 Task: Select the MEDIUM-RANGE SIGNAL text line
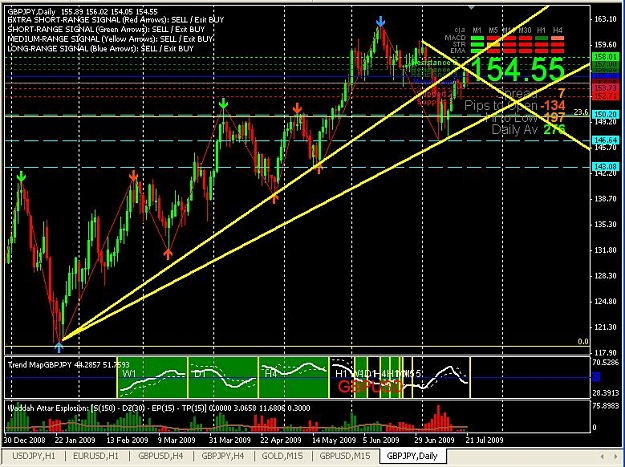tap(110, 39)
